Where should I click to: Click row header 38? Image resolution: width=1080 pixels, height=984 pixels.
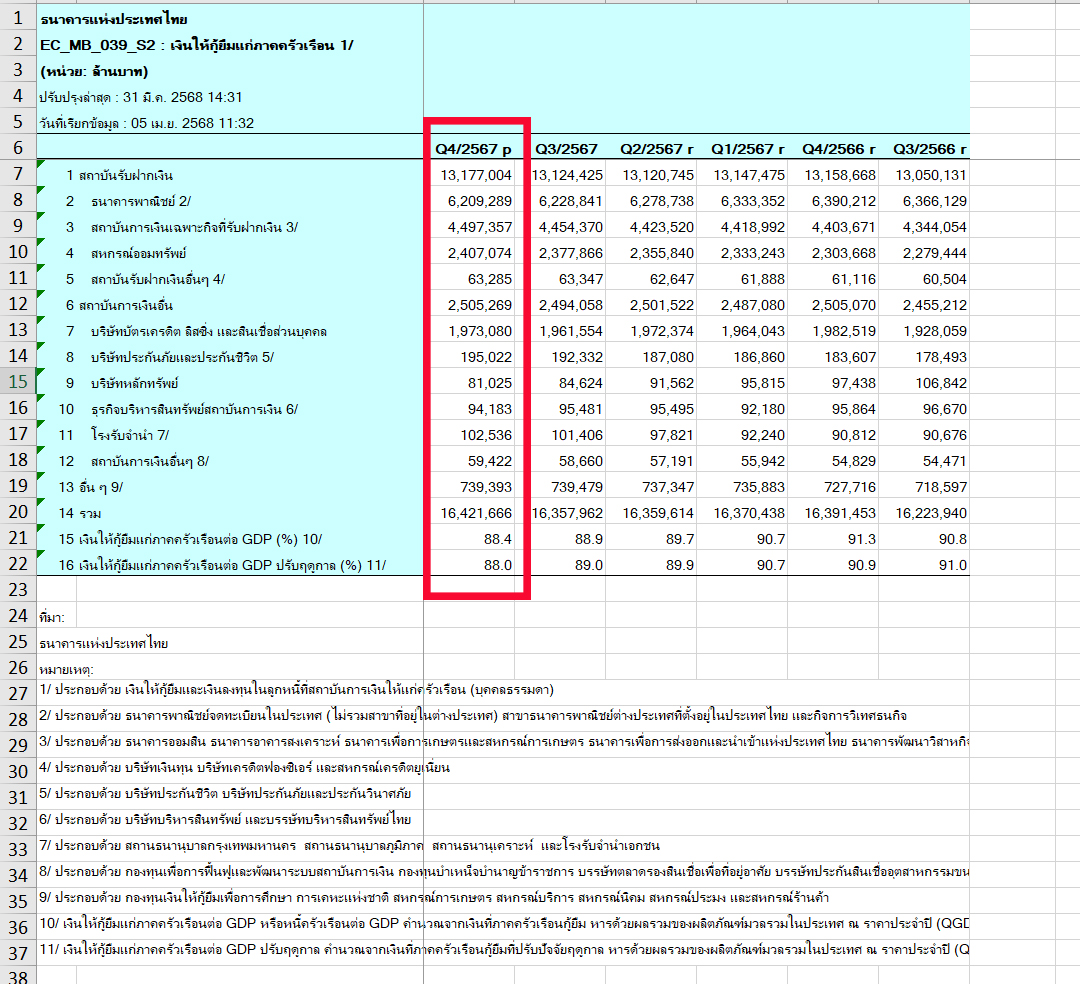point(18,975)
